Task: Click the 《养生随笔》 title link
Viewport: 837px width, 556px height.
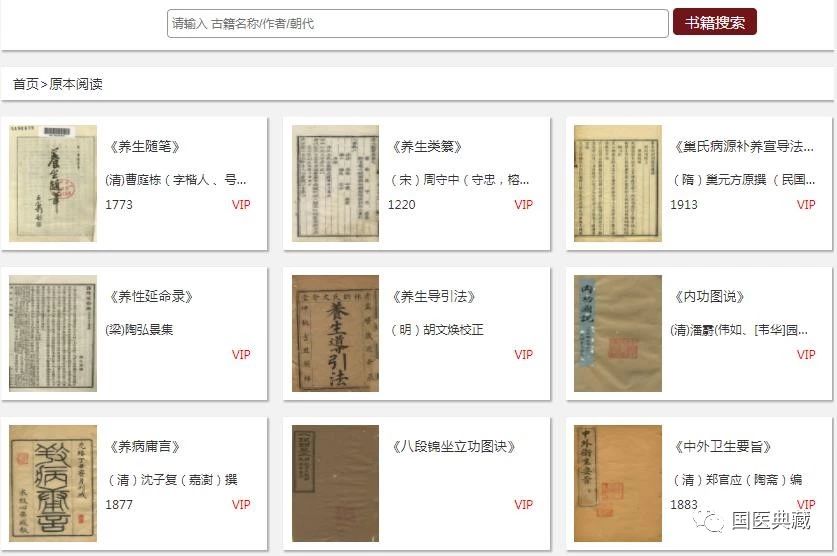Action: click(143, 147)
